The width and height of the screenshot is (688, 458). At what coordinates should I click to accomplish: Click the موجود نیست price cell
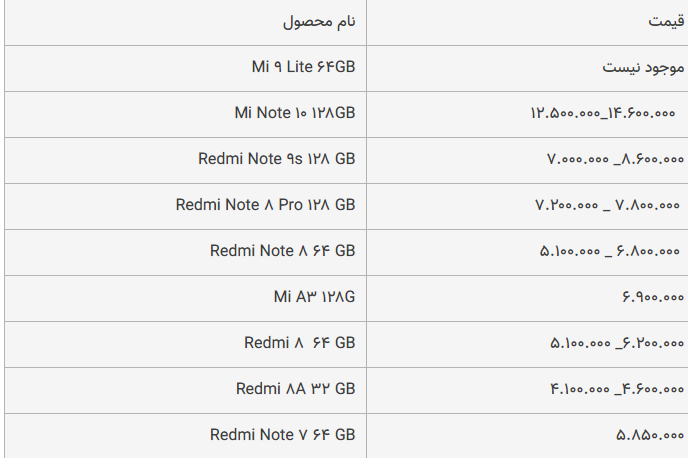[643, 68]
